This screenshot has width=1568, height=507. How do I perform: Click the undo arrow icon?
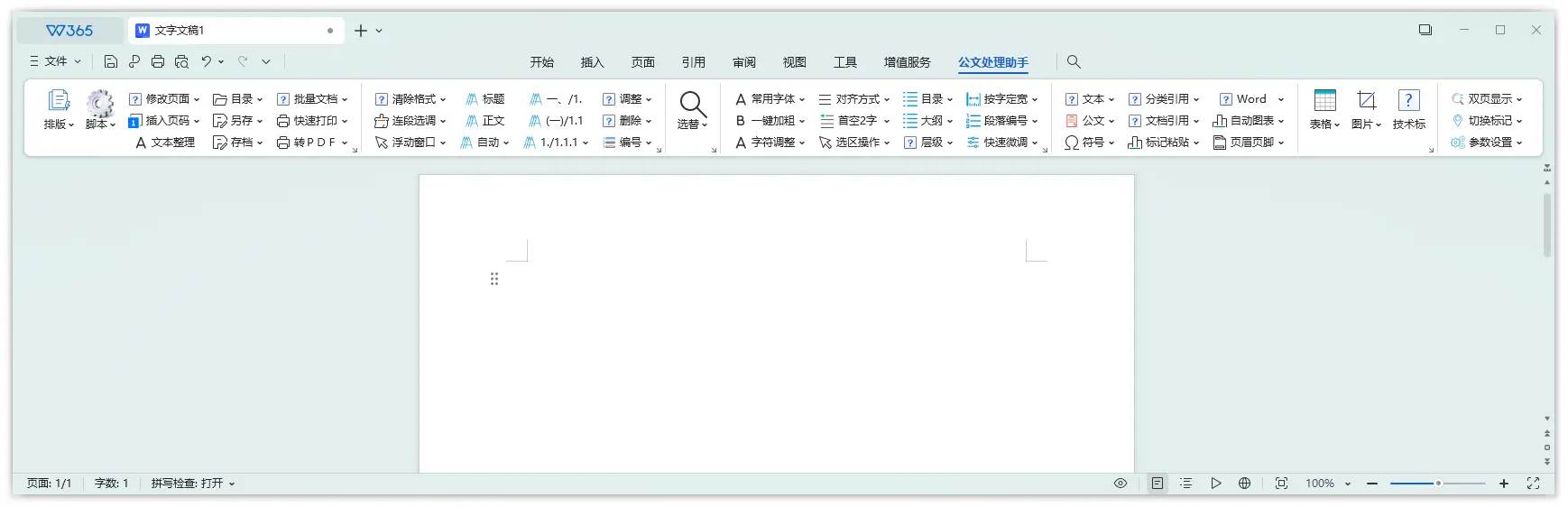pos(207,61)
